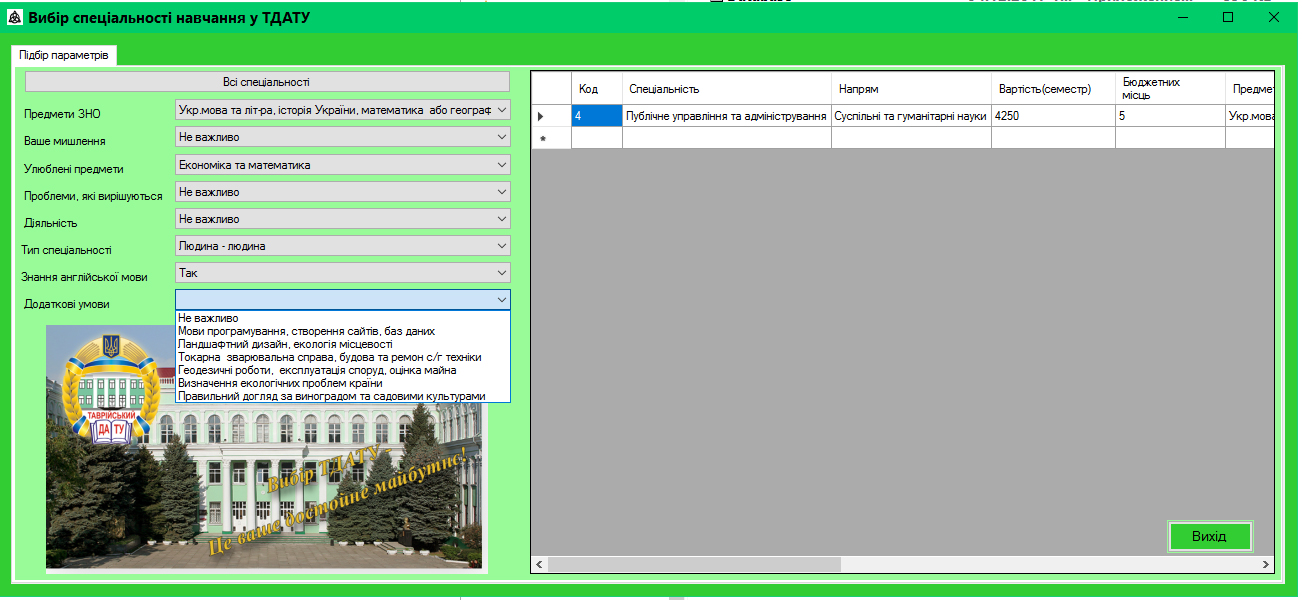The image size is (1302, 600).
Task: Click the new row asterisk selector
Action: pos(551,138)
